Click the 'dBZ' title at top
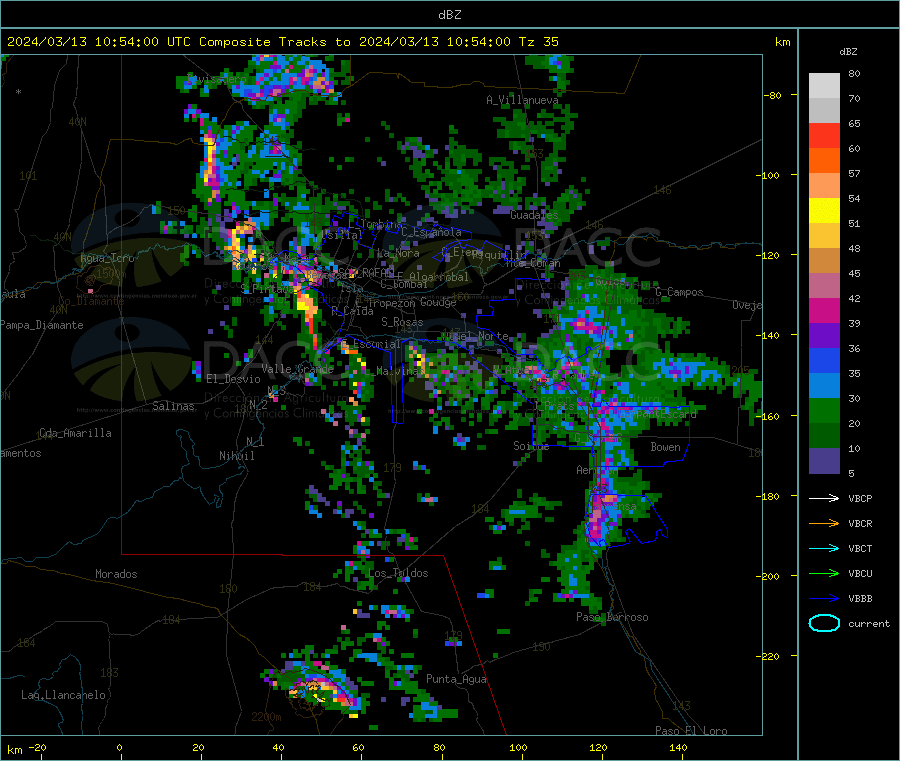Image resolution: width=900 pixels, height=761 pixels. [449, 15]
